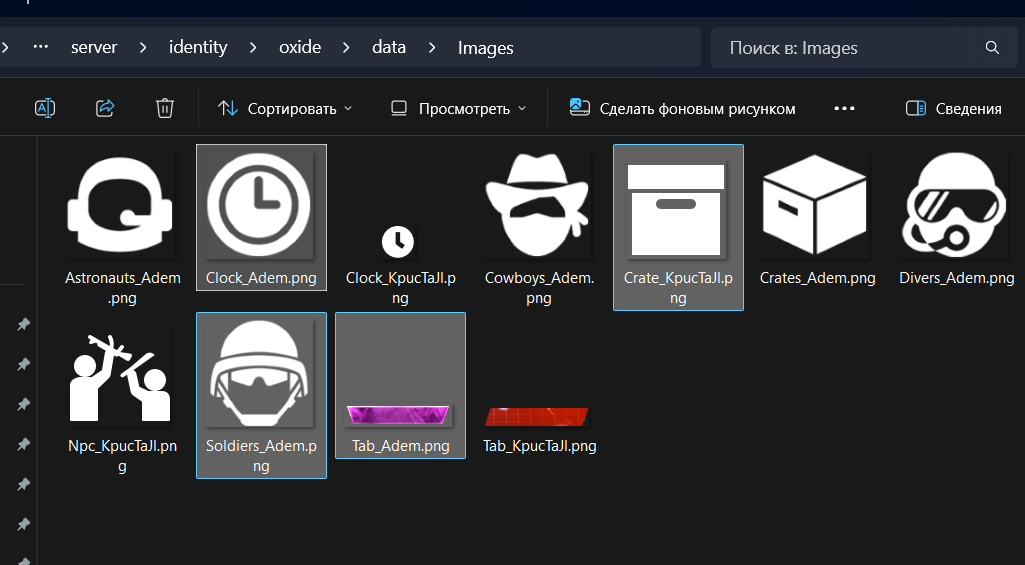Click the Delete trash icon
The image size is (1025, 565).
click(165, 108)
